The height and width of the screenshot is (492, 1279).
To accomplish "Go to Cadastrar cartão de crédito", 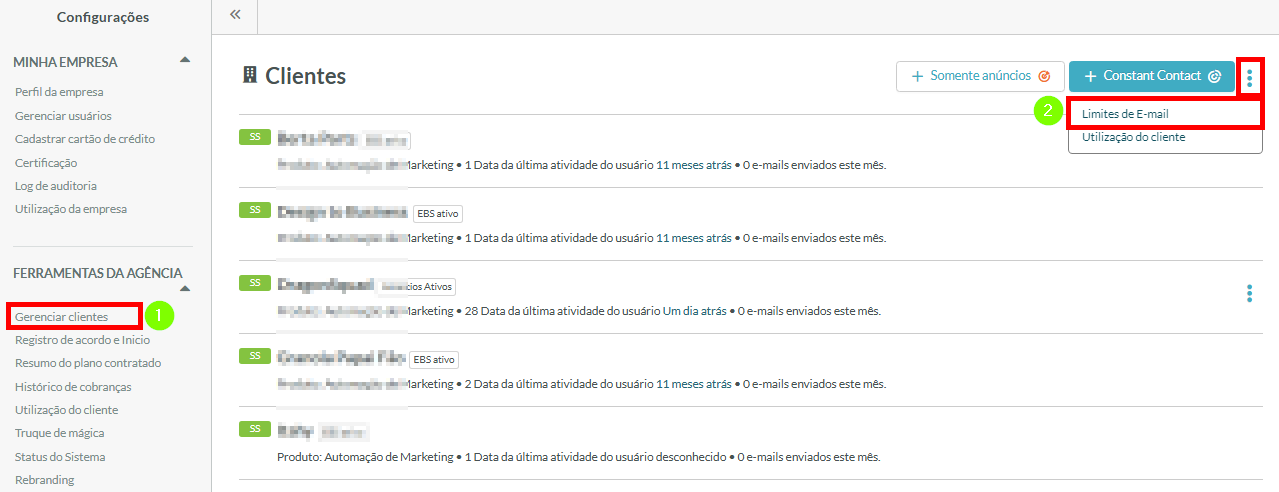I will click(85, 139).
